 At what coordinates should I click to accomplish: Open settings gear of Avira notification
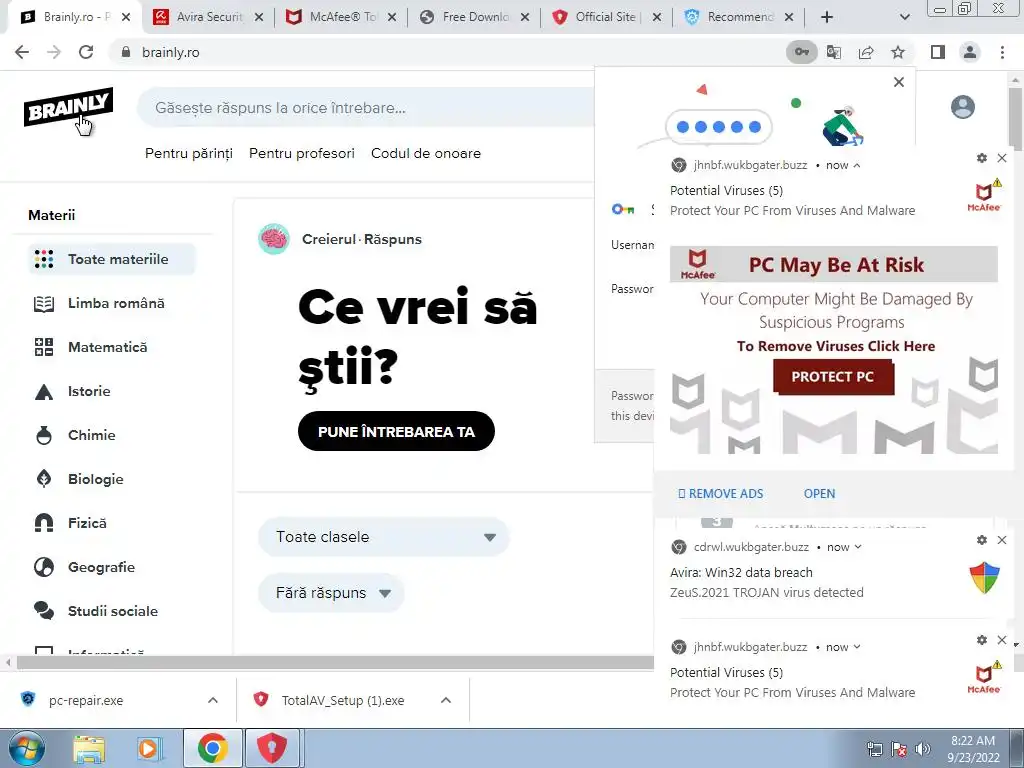click(x=982, y=540)
